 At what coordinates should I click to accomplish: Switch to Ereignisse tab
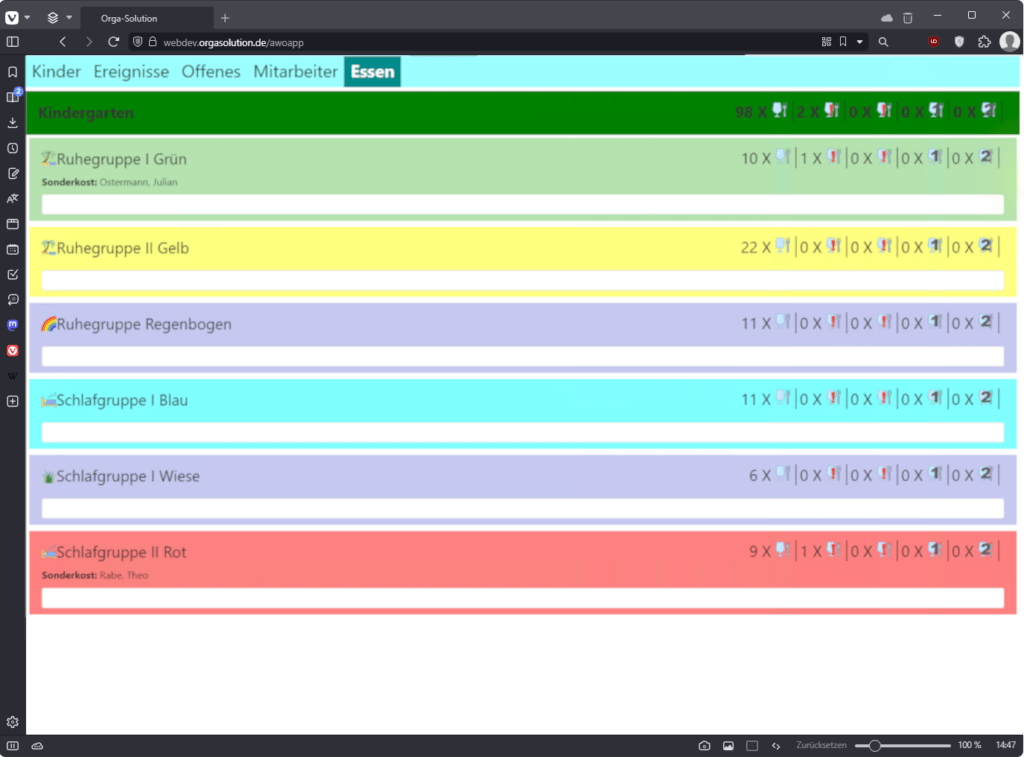click(131, 71)
